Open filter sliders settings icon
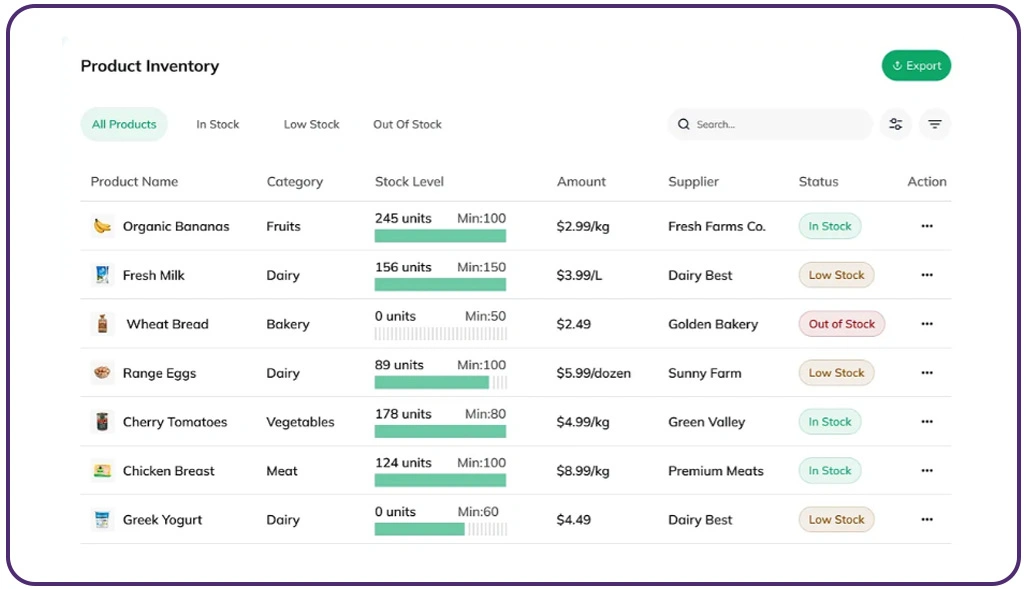Viewport: 1026px width, 589px height. (896, 124)
